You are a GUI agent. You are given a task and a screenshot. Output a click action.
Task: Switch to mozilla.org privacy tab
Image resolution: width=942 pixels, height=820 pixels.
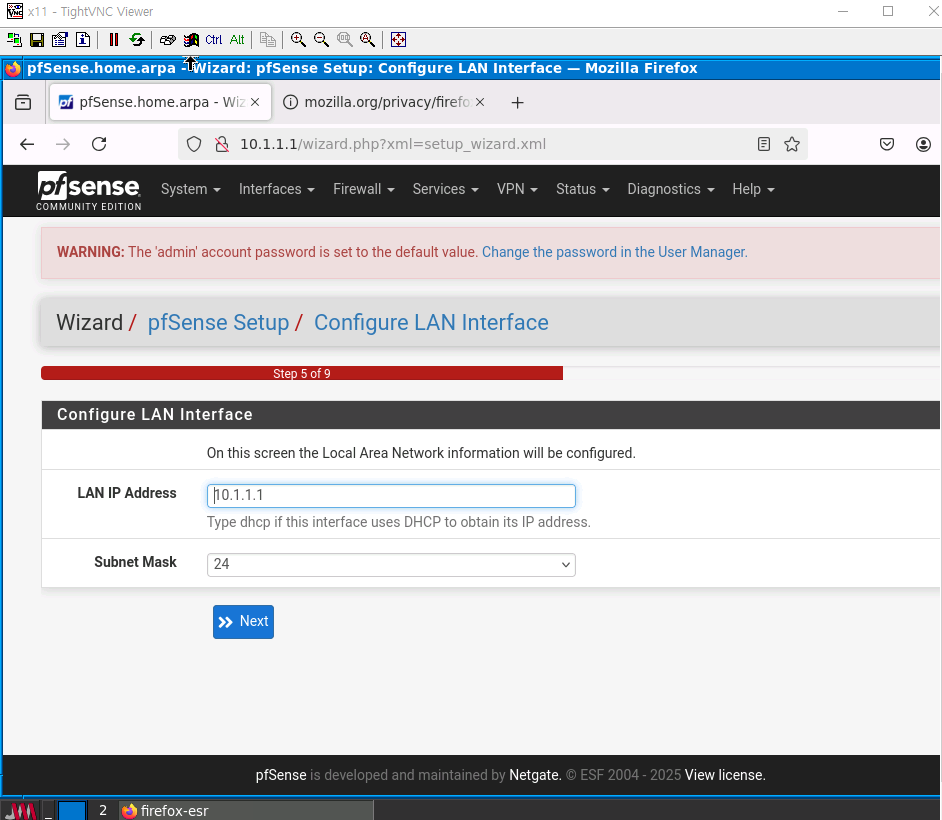pos(384,102)
